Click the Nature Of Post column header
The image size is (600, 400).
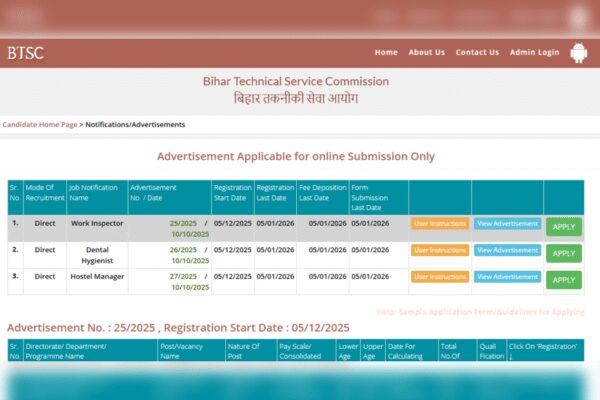click(x=251, y=351)
